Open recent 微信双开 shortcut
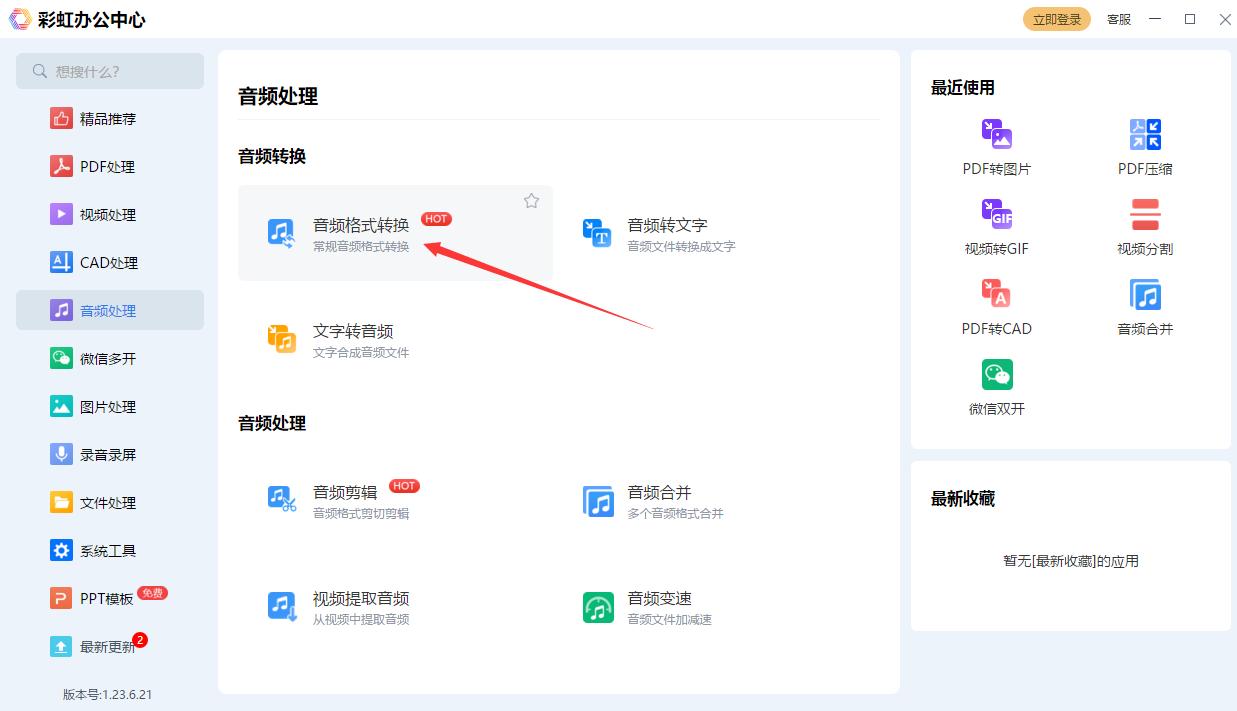Viewport: 1237px width, 711px height. coord(996,386)
